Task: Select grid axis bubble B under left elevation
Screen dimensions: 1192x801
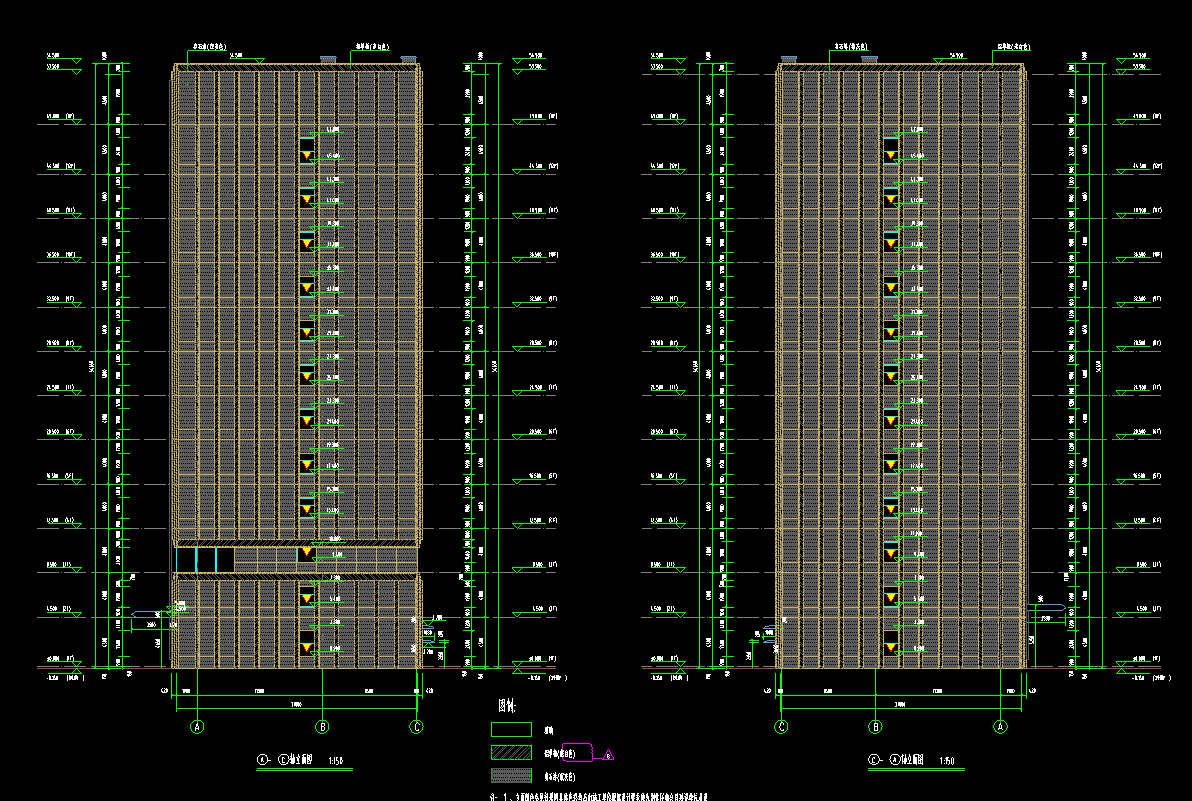Action: click(322, 727)
